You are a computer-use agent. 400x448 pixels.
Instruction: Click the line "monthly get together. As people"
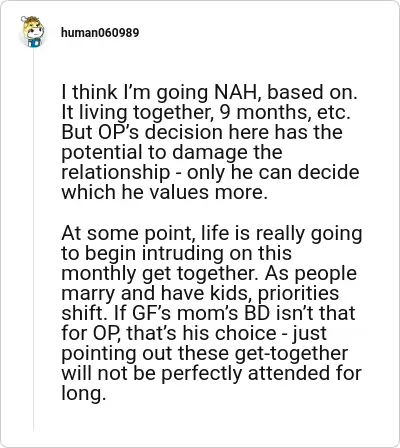pyautogui.click(x=209, y=273)
